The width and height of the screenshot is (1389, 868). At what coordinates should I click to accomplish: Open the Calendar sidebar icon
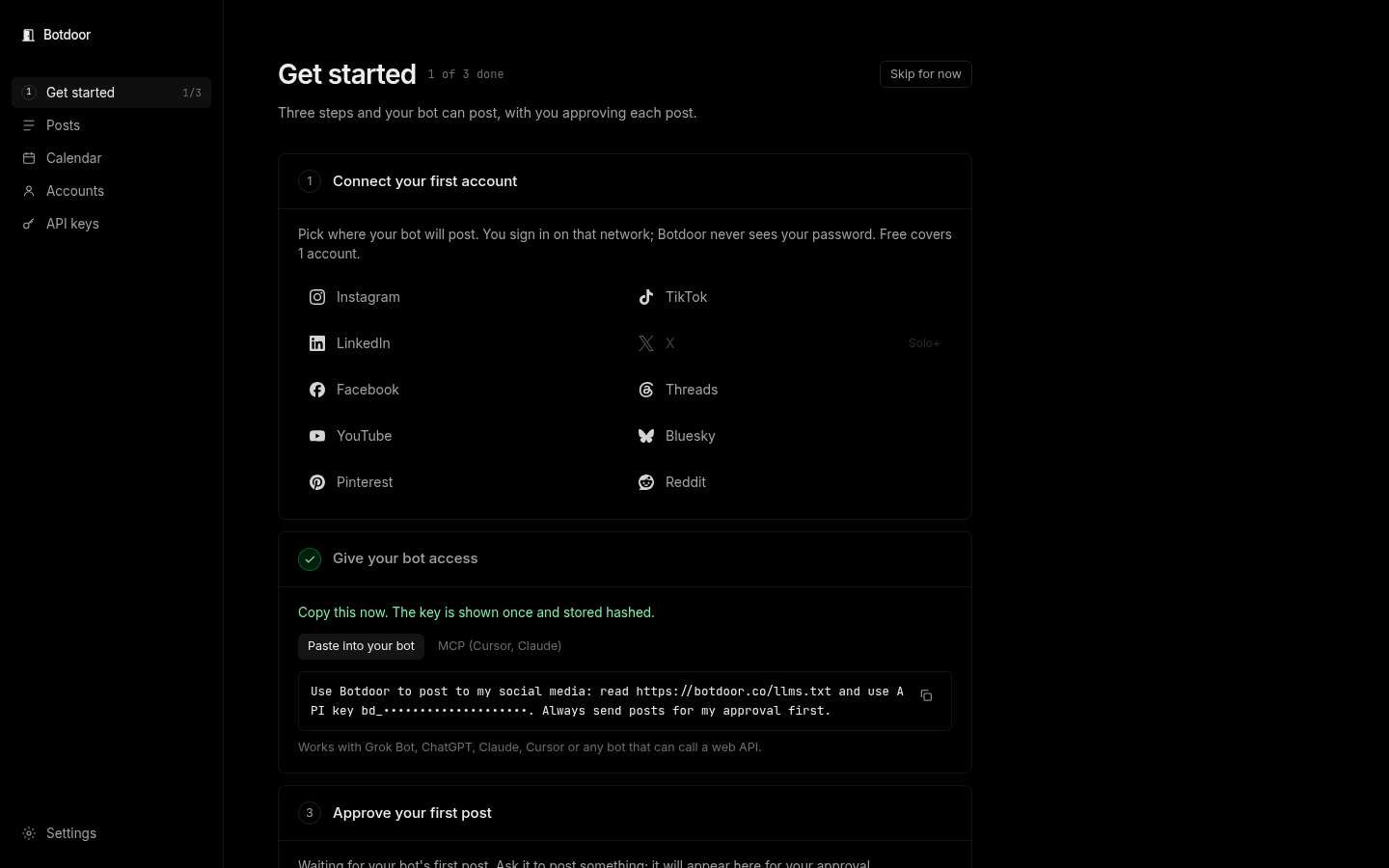pyautogui.click(x=29, y=158)
